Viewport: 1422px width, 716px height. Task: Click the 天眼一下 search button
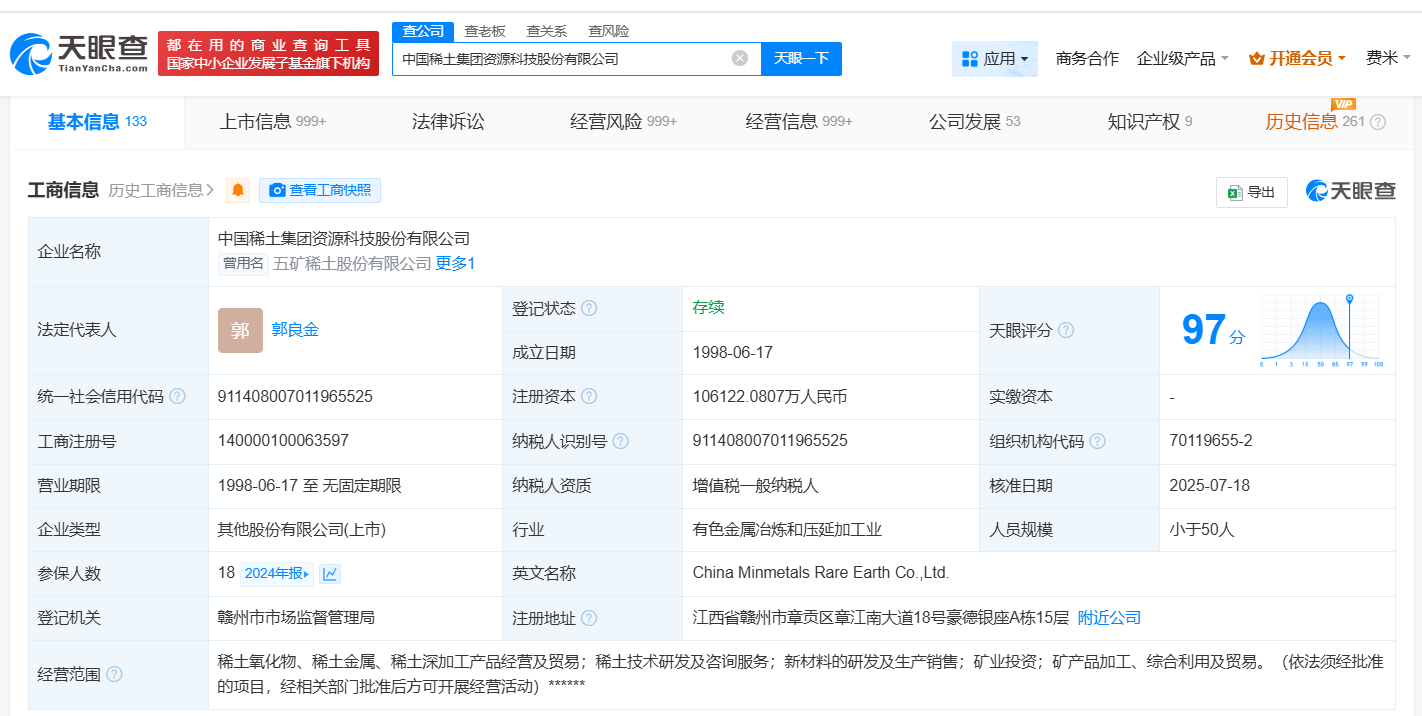[801, 58]
